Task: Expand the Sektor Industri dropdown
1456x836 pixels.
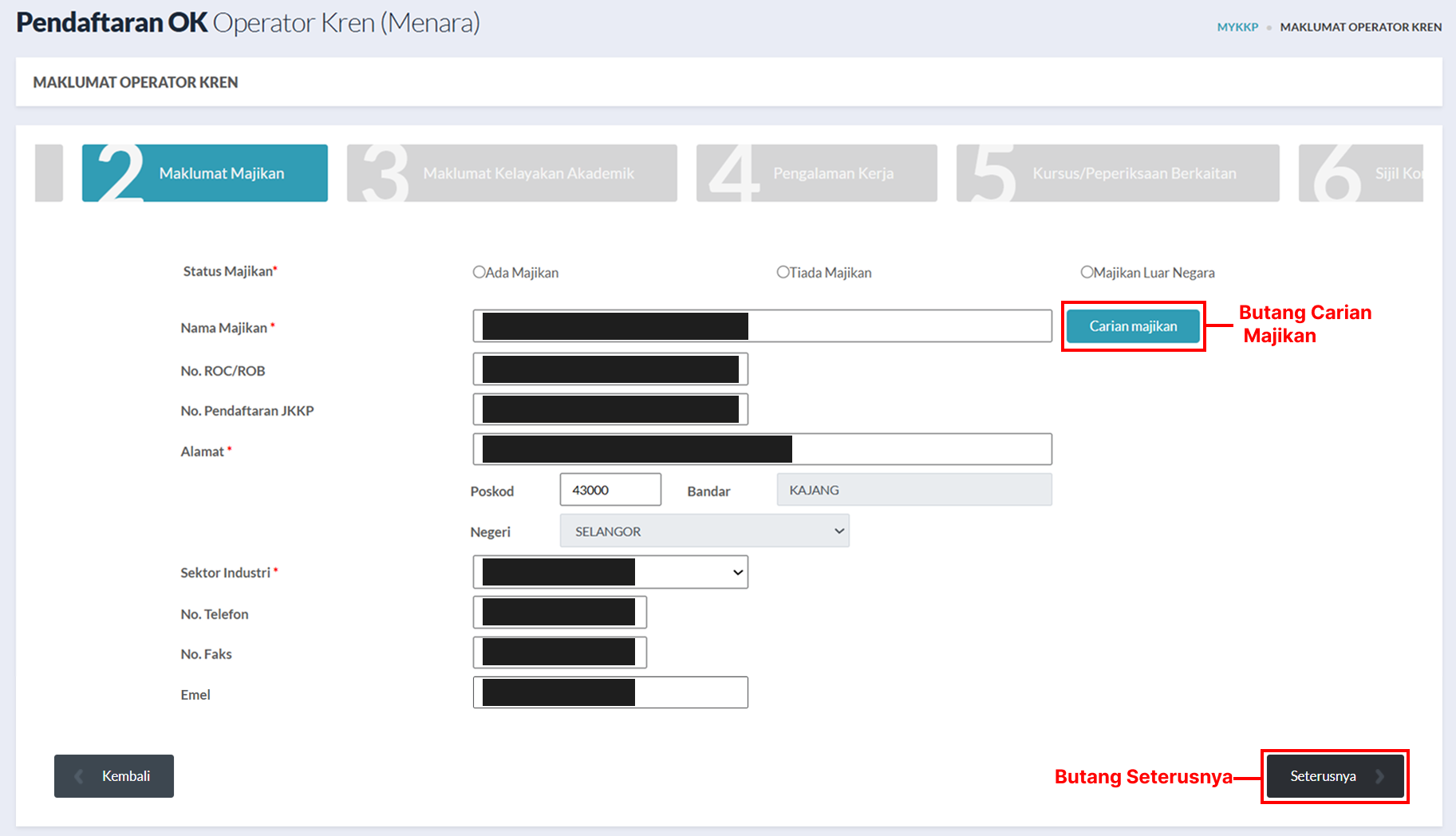Action: (610, 572)
